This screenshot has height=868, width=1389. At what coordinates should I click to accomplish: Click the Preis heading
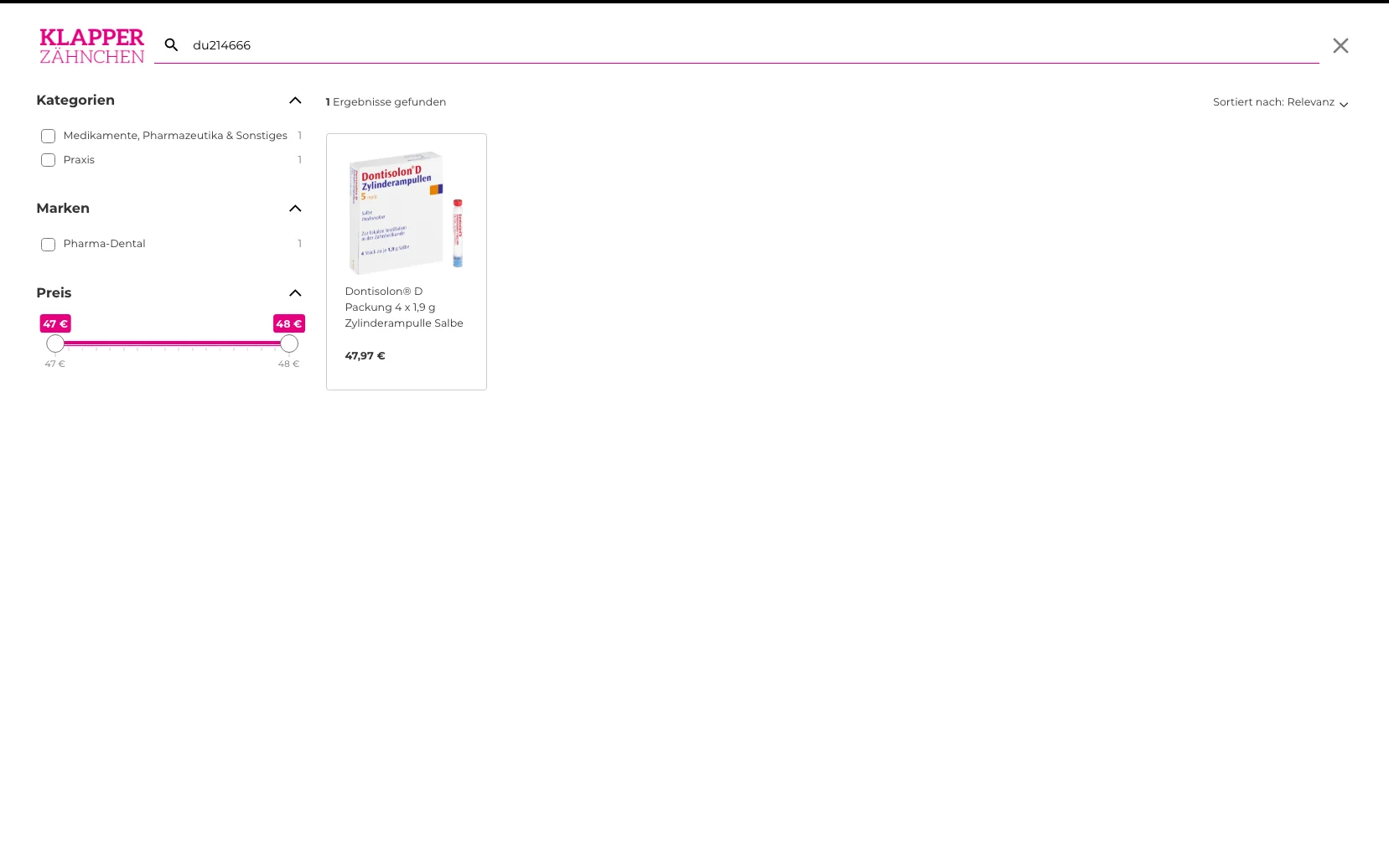coord(54,293)
